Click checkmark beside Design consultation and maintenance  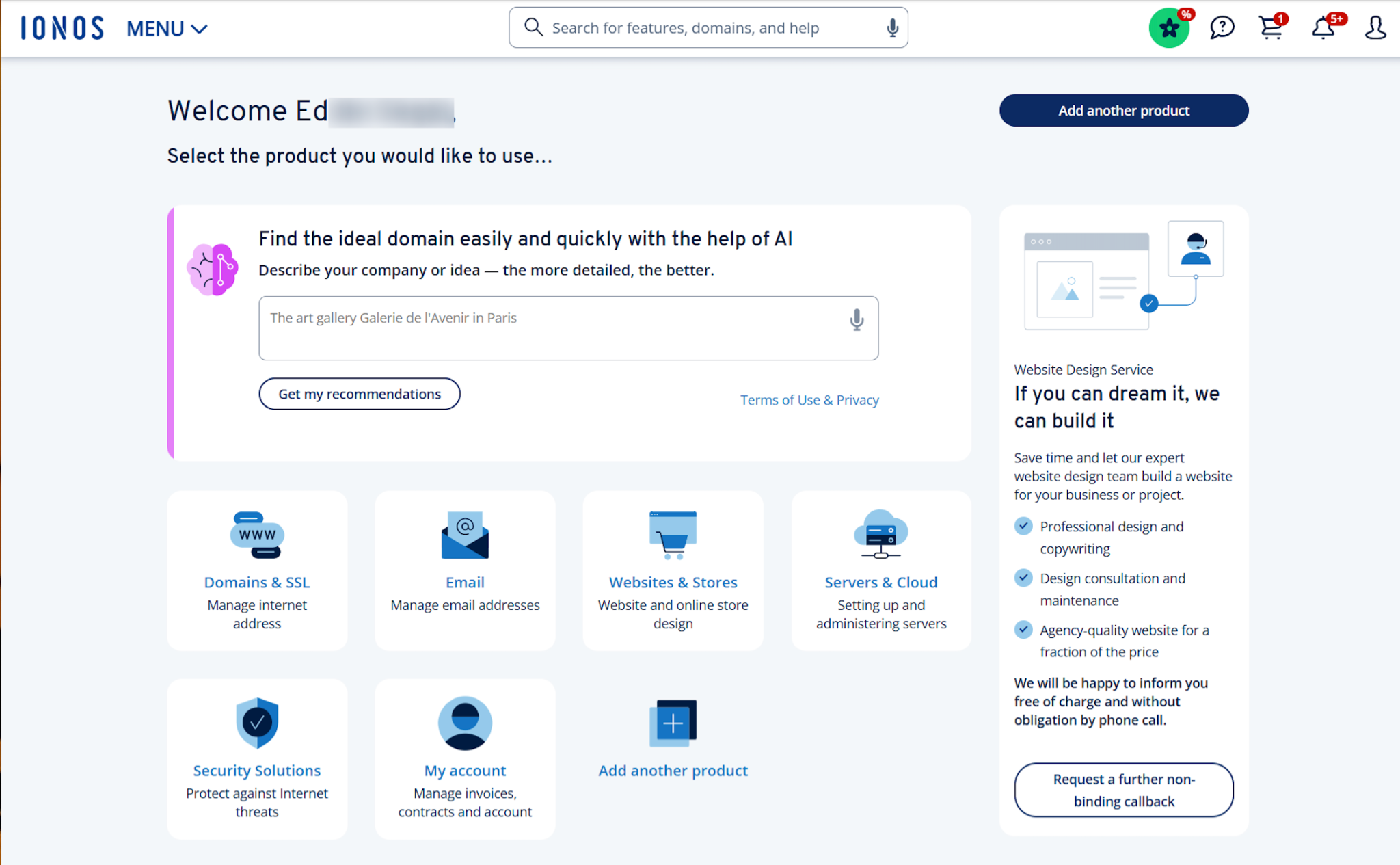(1023, 578)
